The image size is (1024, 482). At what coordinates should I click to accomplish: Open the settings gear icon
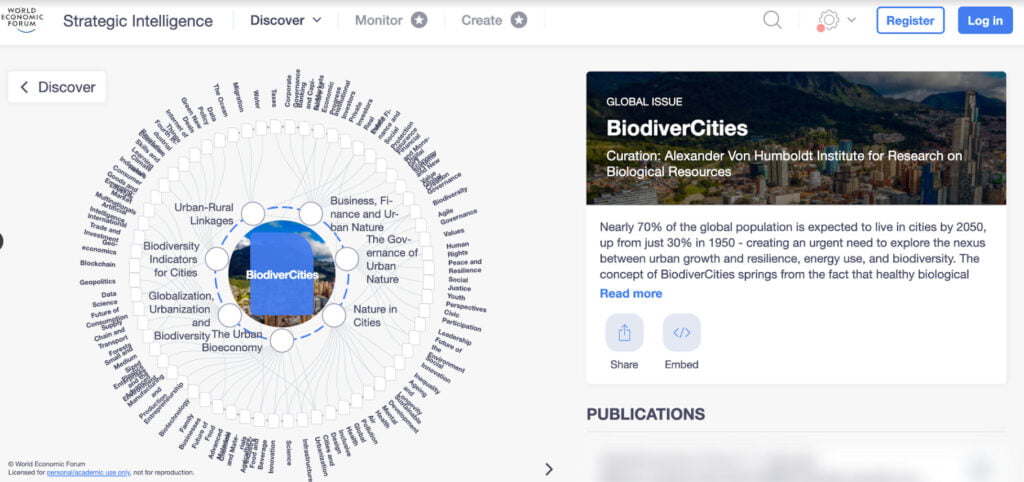pos(828,20)
